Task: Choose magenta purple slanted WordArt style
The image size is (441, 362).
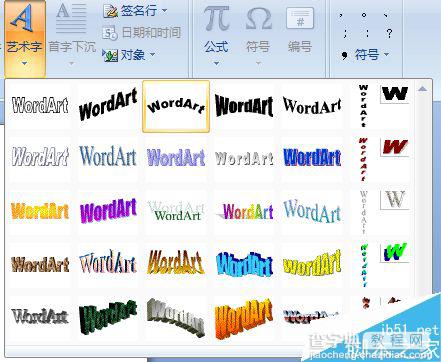Action: pyautogui.click(x=108, y=211)
